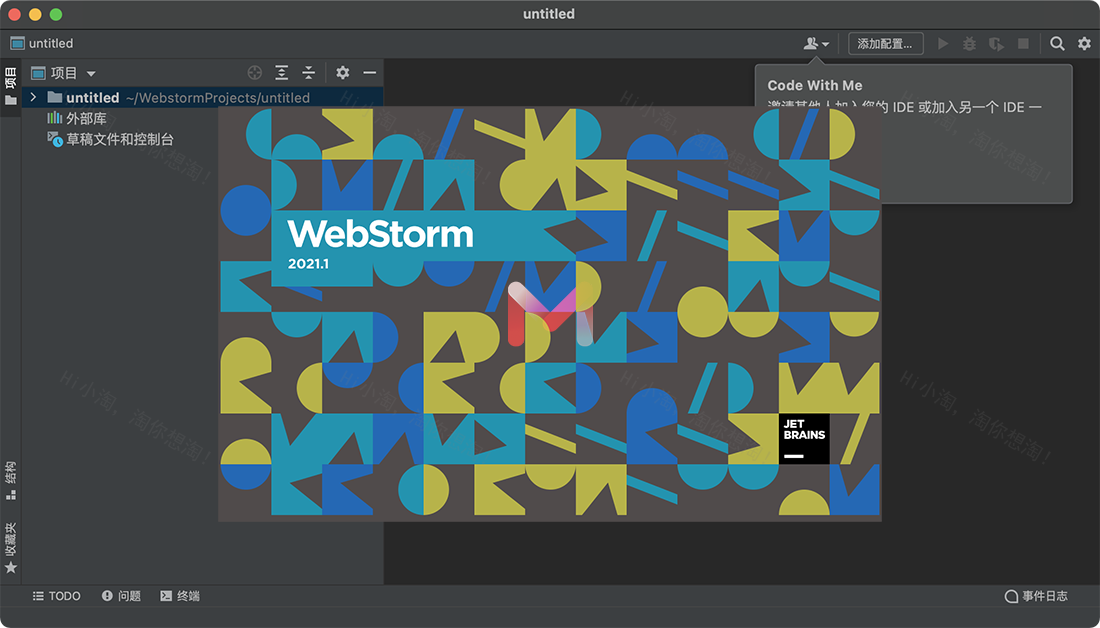The image size is (1100, 628).
Task: Click the Debug bug icon in toolbar
Action: [x=970, y=44]
